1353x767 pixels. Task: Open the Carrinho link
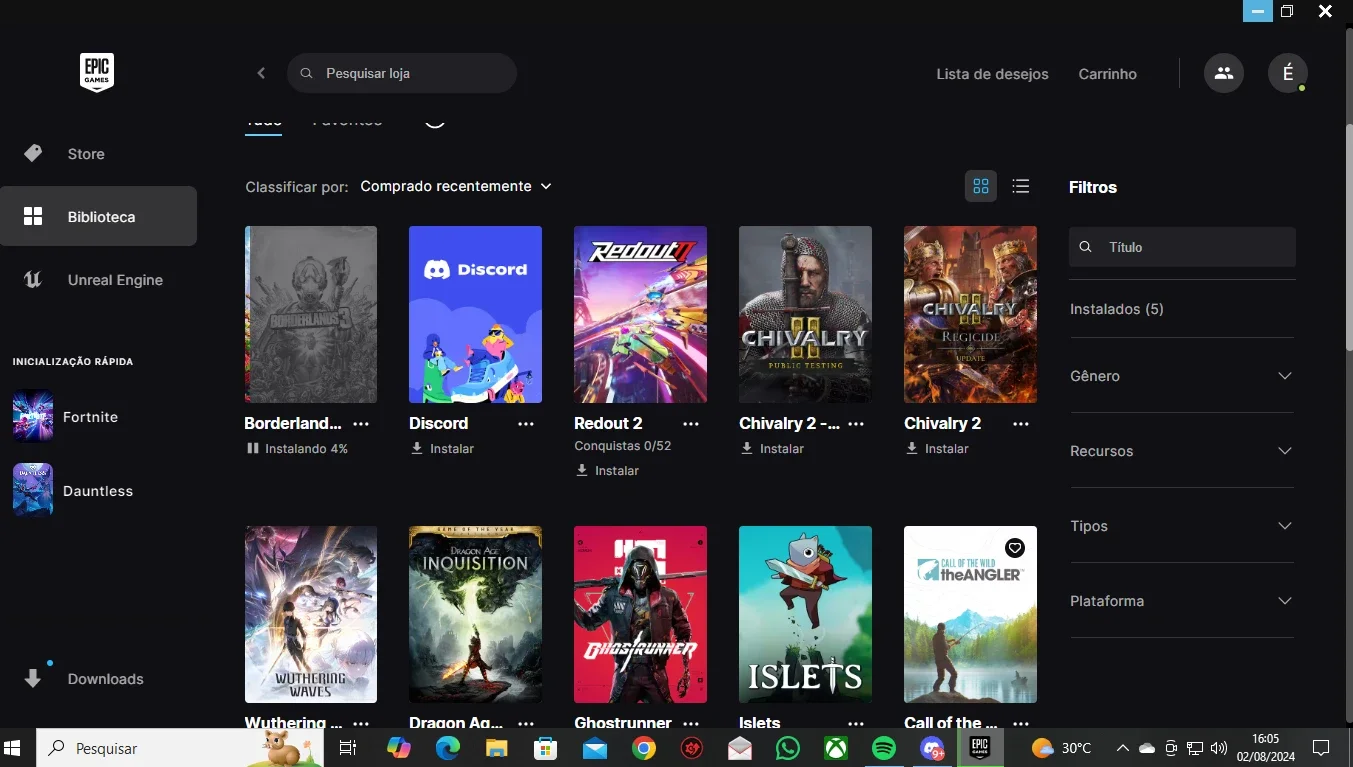click(x=1107, y=74)
